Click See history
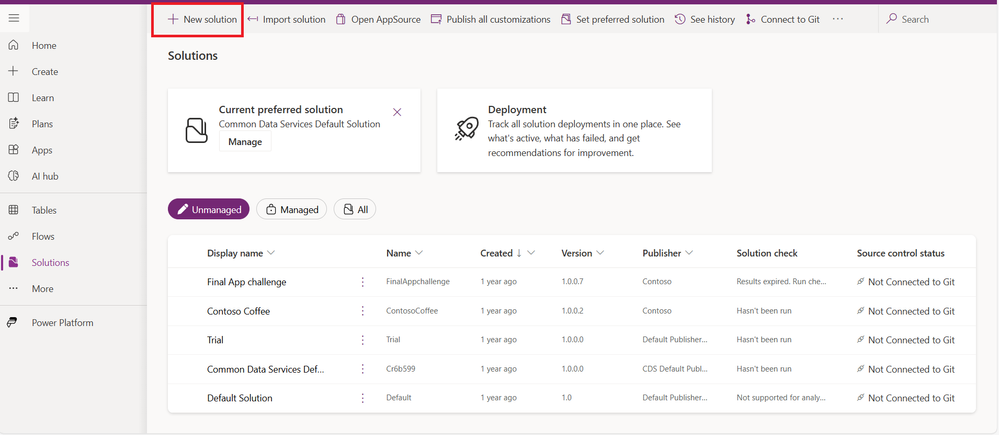This screenshot has height=435, width=999. point(705,19)
